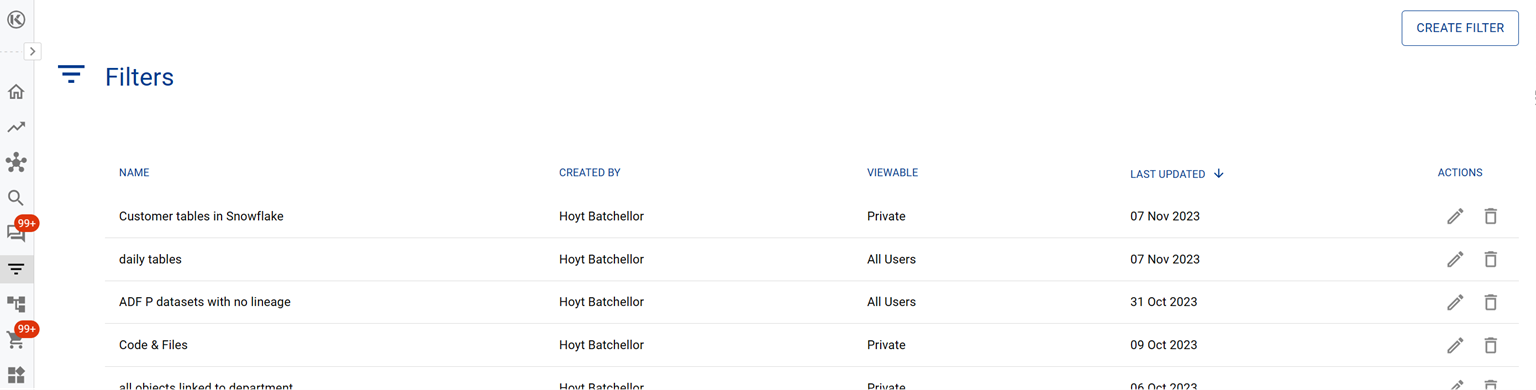Sort by Created By column header
Image resolution: width=1536 pixels, height=390 pixels.
tap(590, 173)
